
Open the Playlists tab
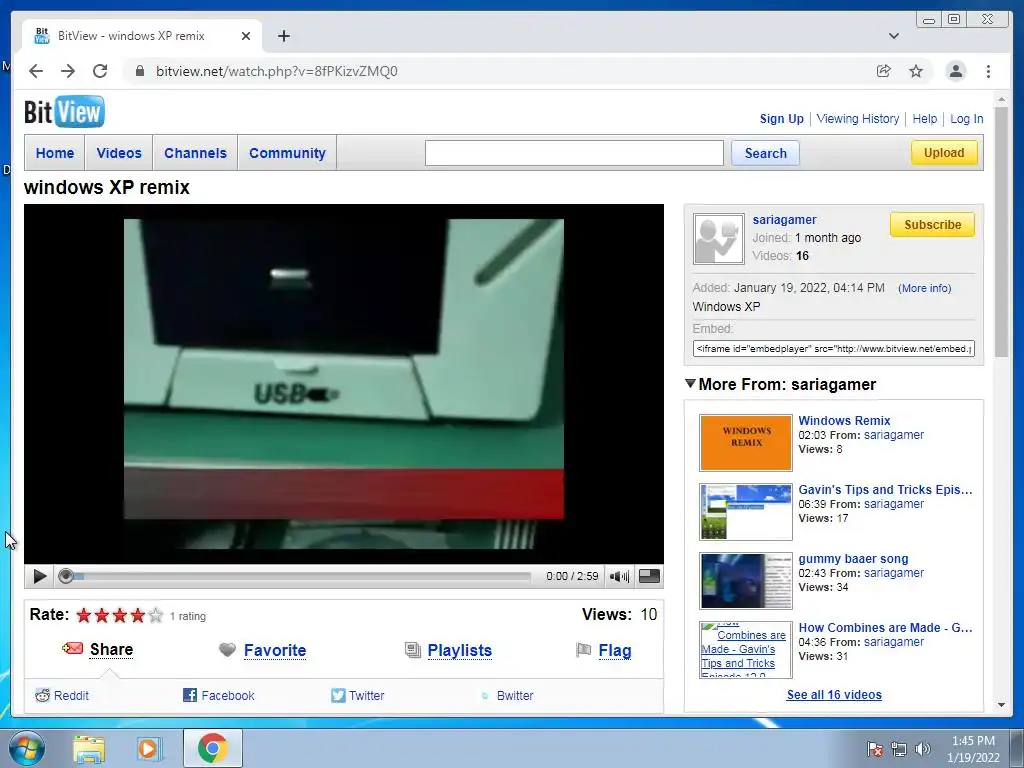click(x=460, y=650)
